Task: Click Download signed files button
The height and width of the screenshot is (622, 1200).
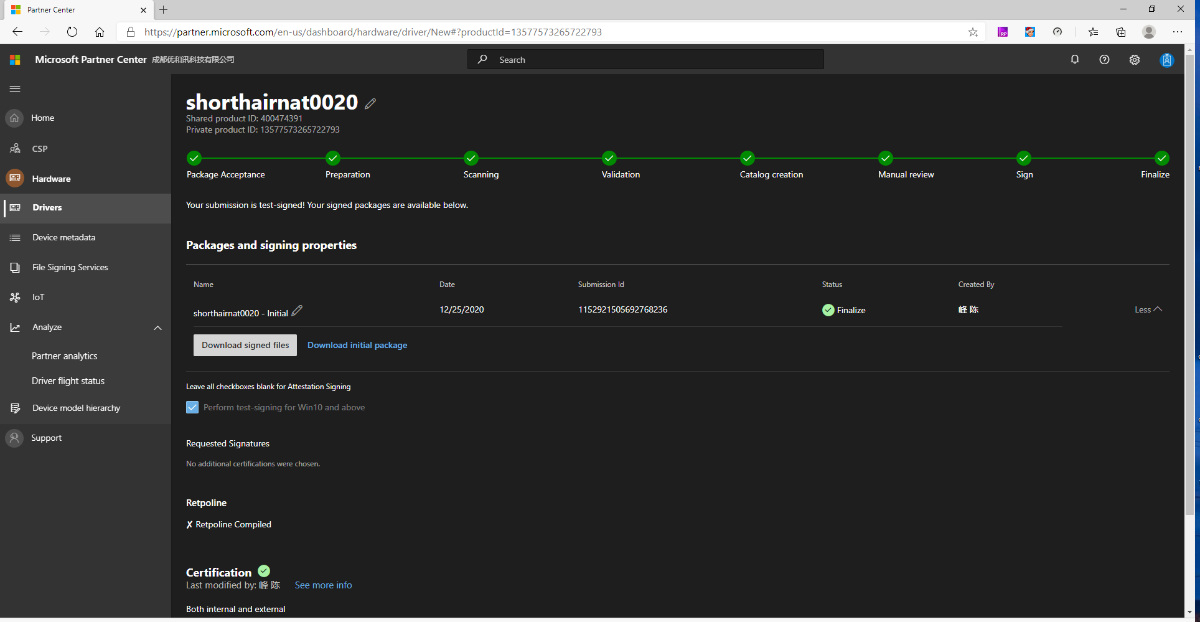Action: (245, 345)
